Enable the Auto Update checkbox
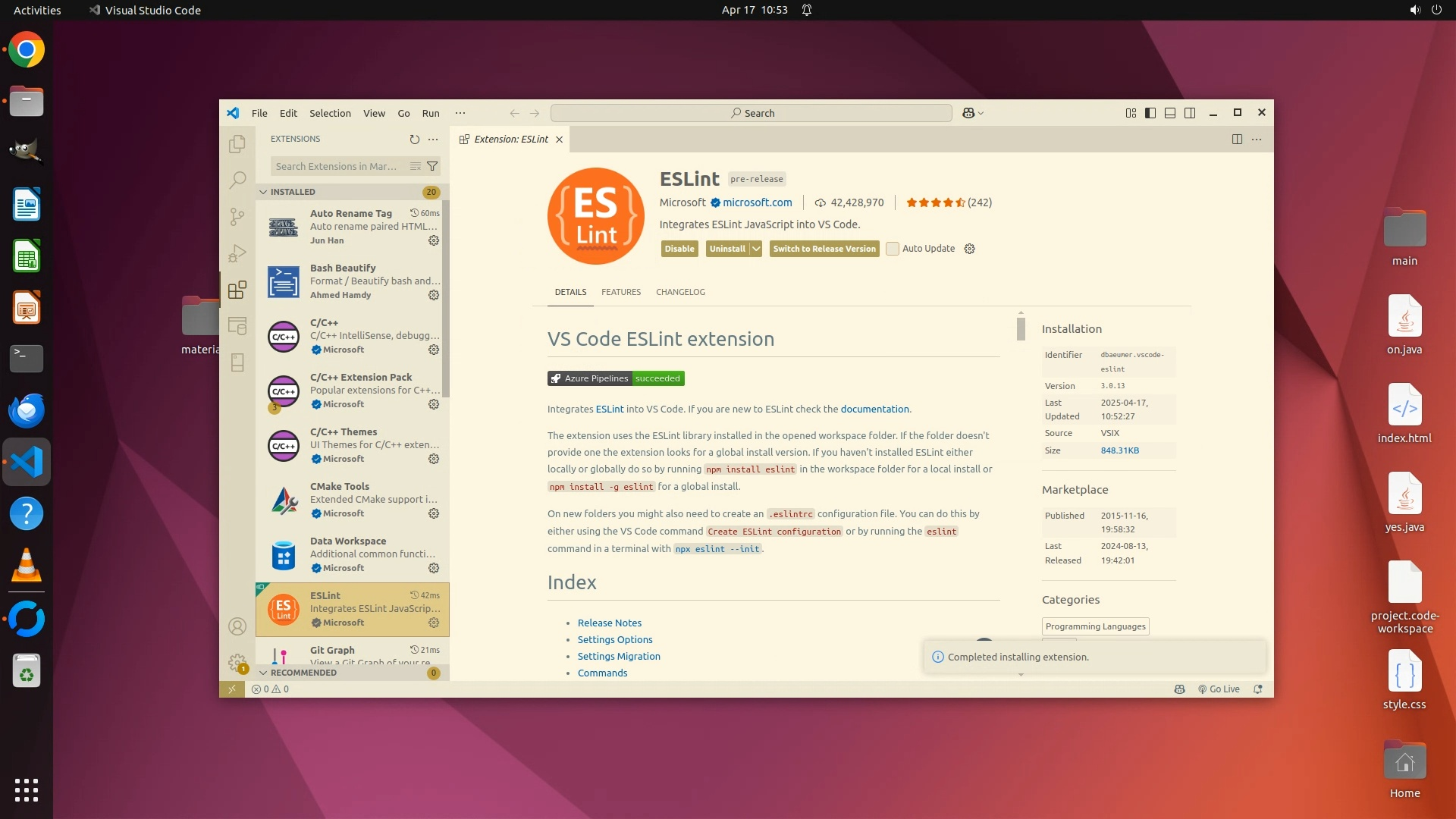 [893, 249]
